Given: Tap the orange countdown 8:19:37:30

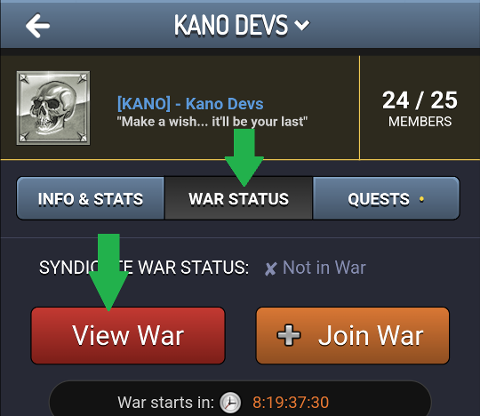Looking at the screenshot, I should pos(291,402).
